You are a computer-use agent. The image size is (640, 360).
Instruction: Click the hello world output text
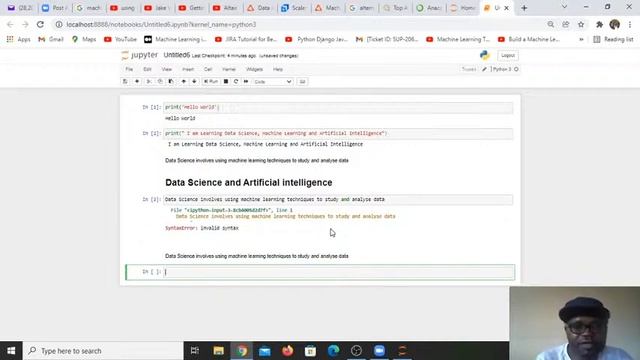click(180, 118)
